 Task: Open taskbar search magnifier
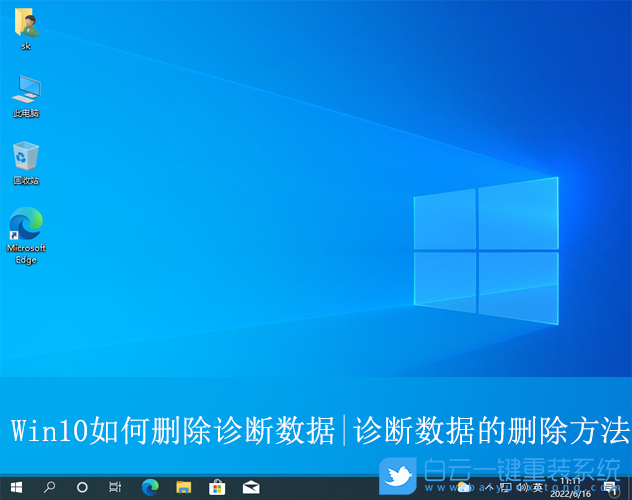tap(49, 488)
